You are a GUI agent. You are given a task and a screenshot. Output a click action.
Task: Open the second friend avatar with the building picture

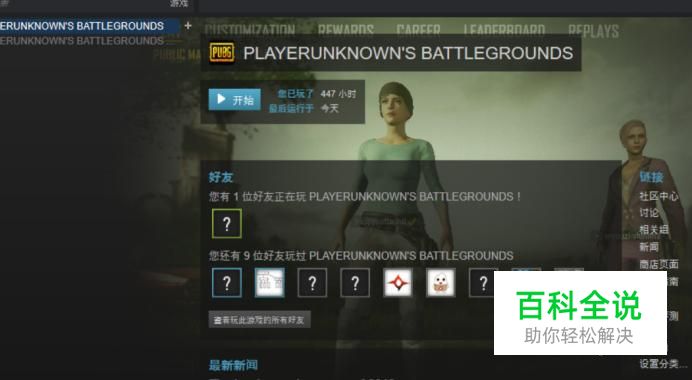pos(270,282)
